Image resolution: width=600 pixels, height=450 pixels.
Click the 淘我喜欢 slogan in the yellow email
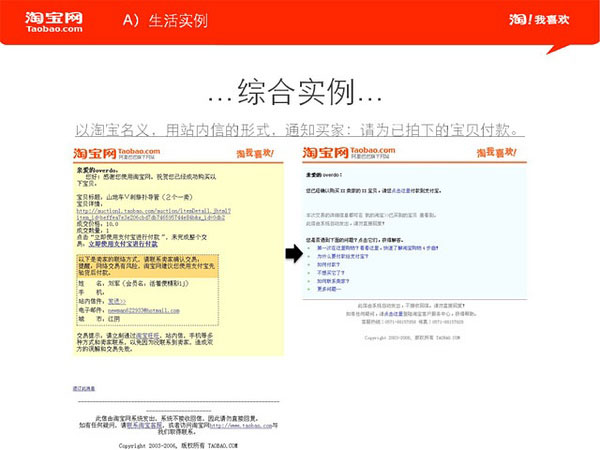coord(255,153)
